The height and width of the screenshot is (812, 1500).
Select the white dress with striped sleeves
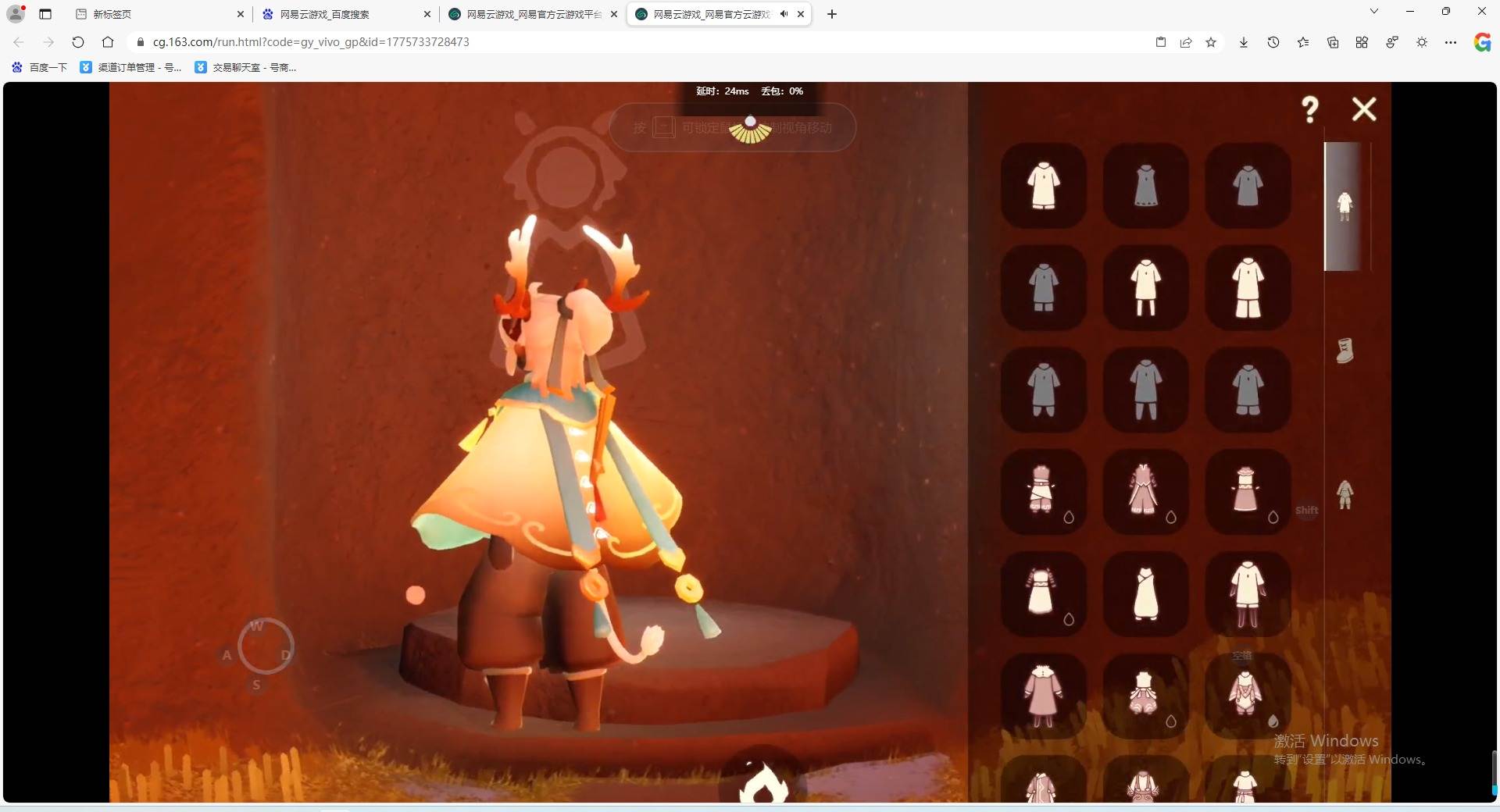pyautogui.click(x=1044, y=594)
